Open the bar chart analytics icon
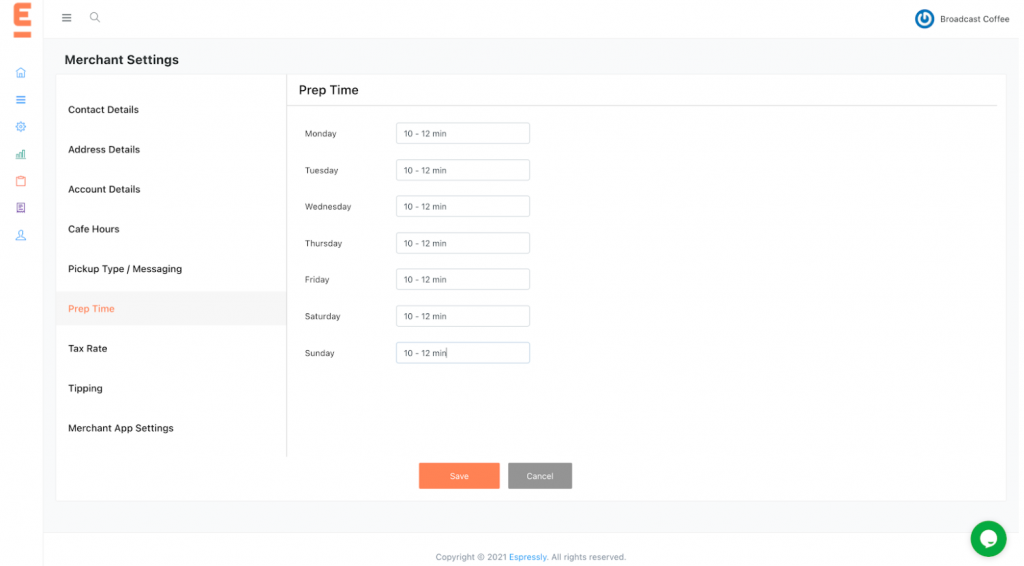1024x566 pixels. tap(21, 154)
